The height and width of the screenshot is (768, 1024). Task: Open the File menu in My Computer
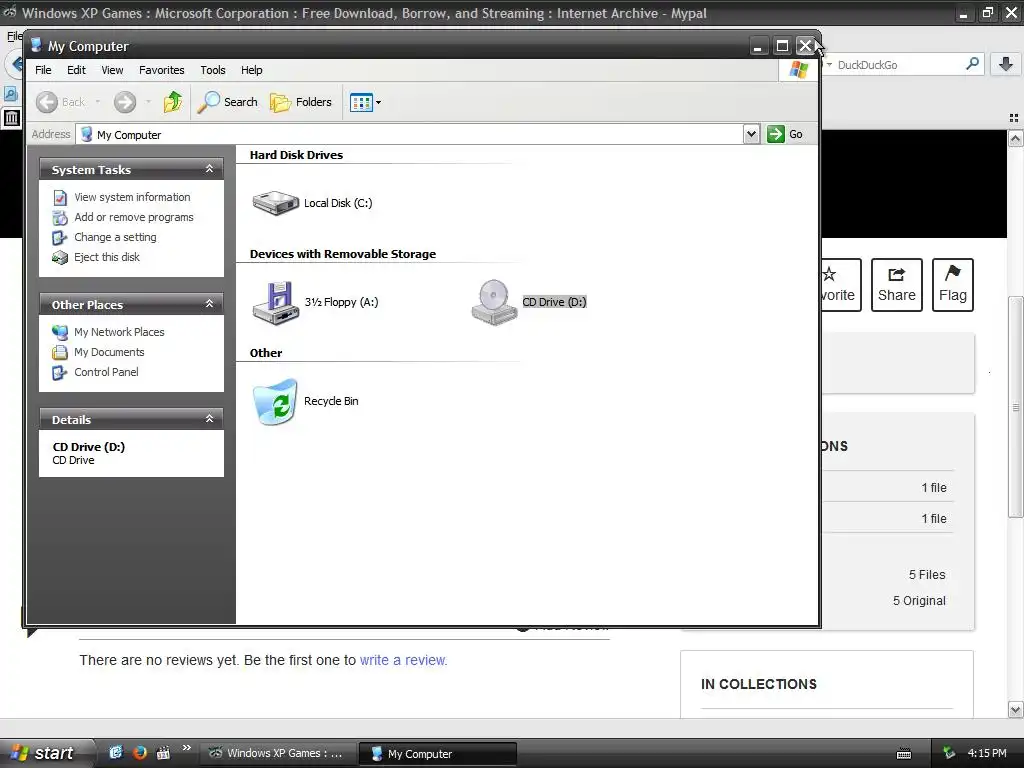click(43, 70)
